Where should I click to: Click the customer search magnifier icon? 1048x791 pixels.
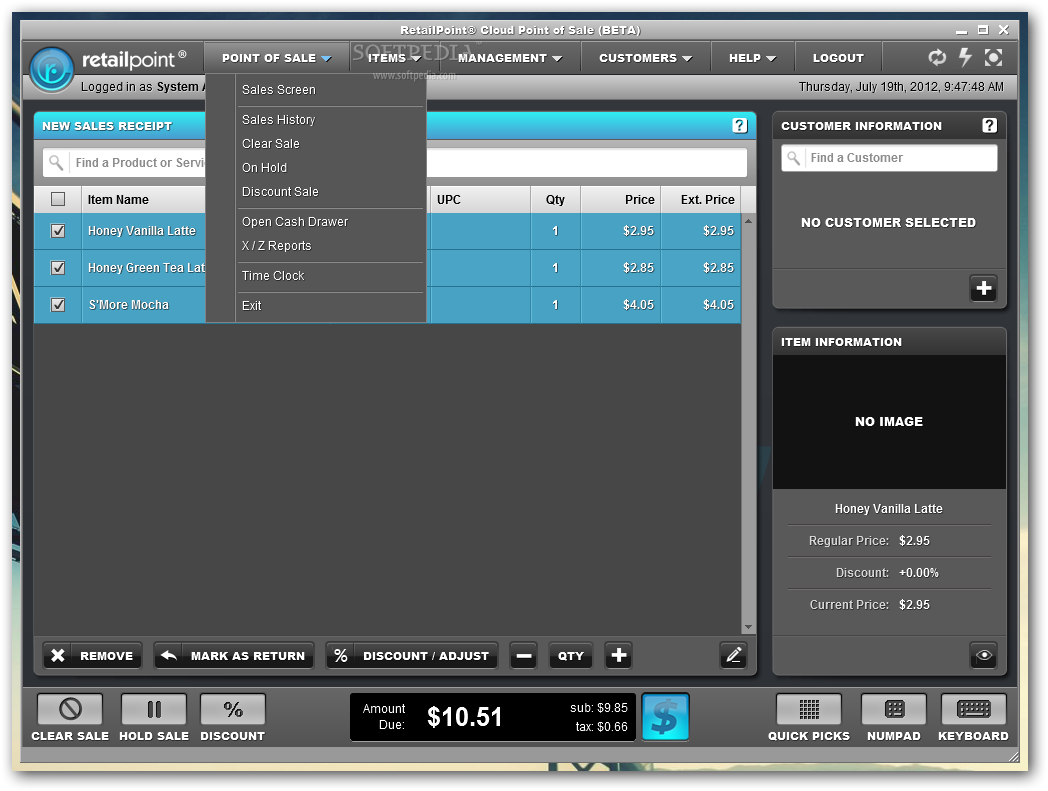click(x=793, y=158)
